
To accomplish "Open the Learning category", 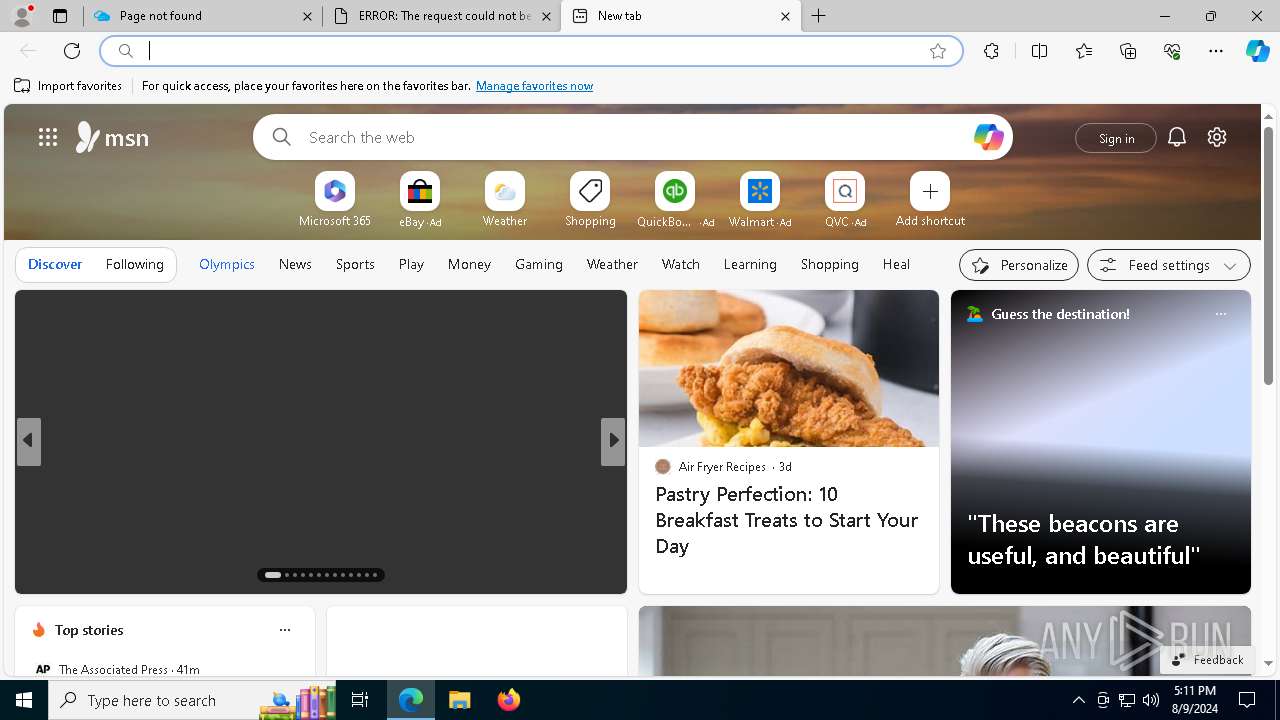I will (x=750, y=264).
